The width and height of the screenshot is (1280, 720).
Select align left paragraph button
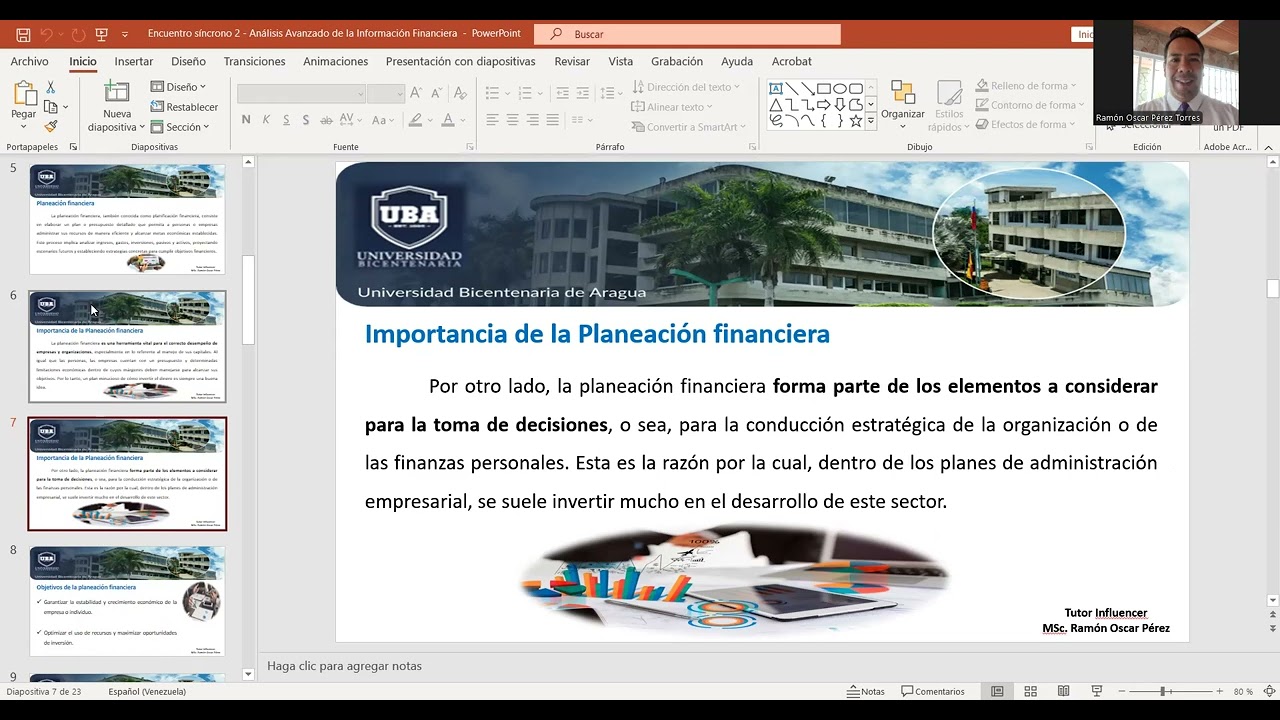point(492,120)
